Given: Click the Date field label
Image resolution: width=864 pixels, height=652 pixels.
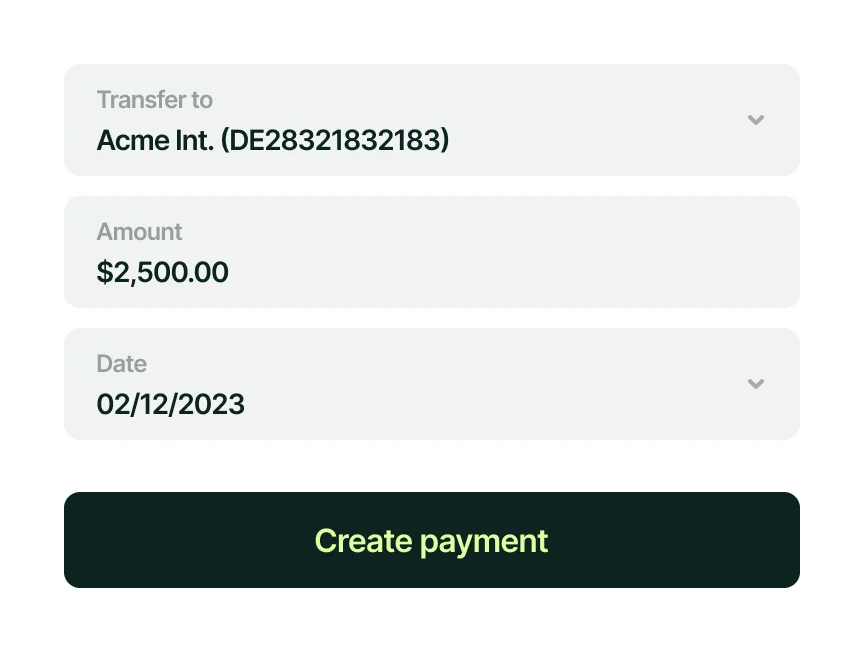Looking at the screenshot, I should tap(121, 364).
